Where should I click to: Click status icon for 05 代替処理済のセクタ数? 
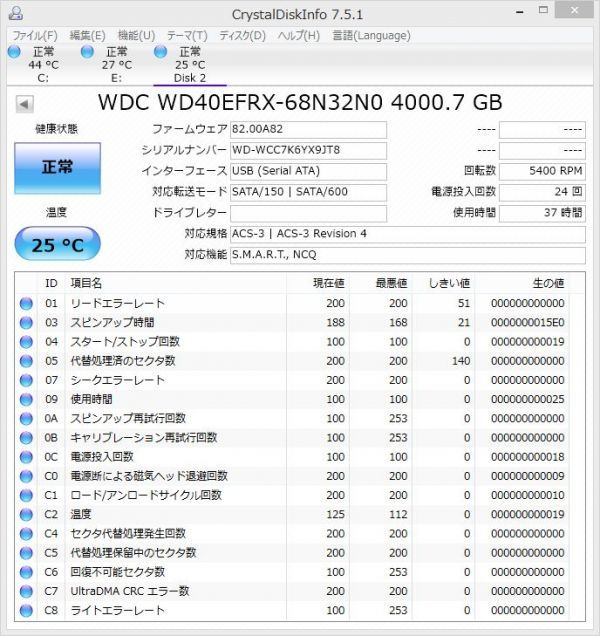click(x=26, y=361)
